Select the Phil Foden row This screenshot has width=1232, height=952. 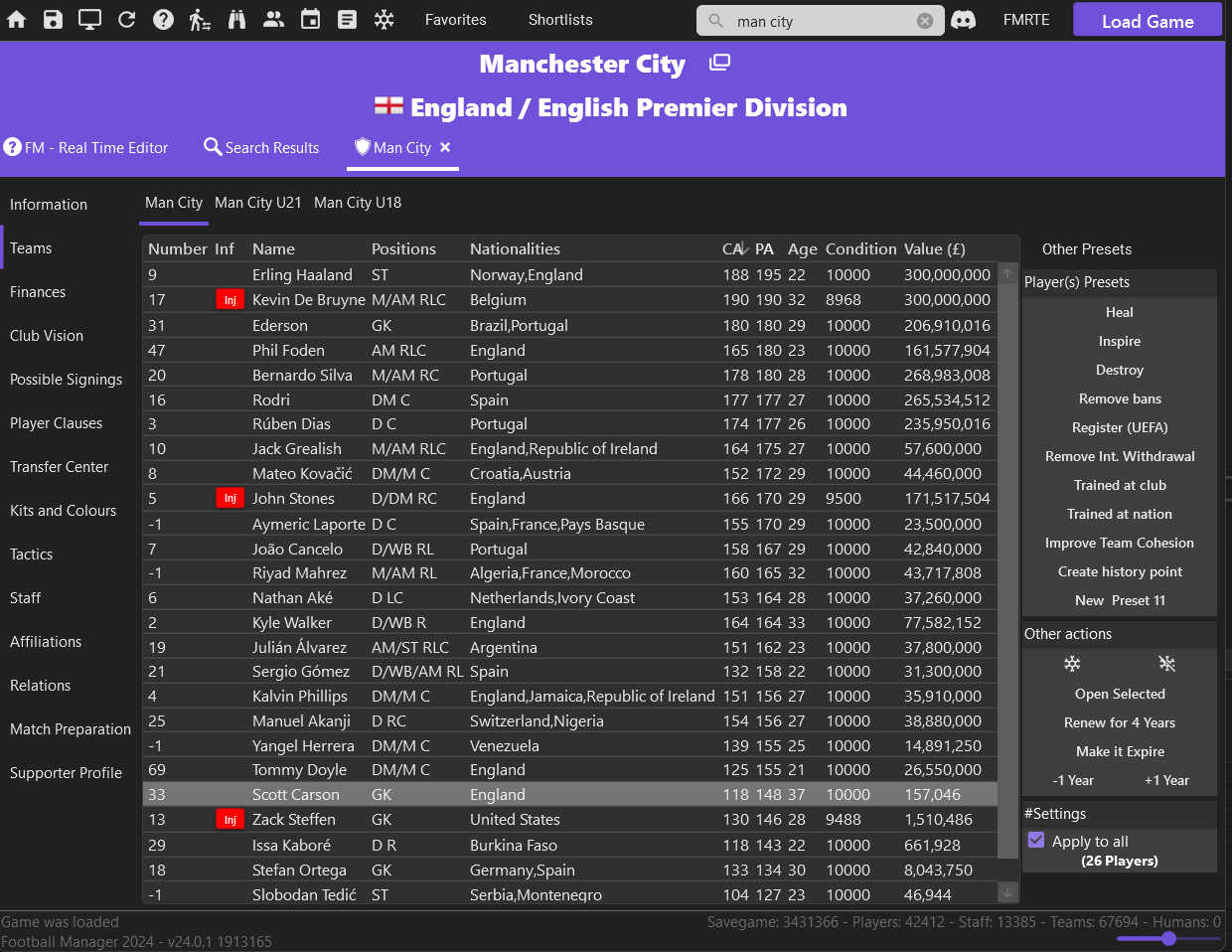570,350
